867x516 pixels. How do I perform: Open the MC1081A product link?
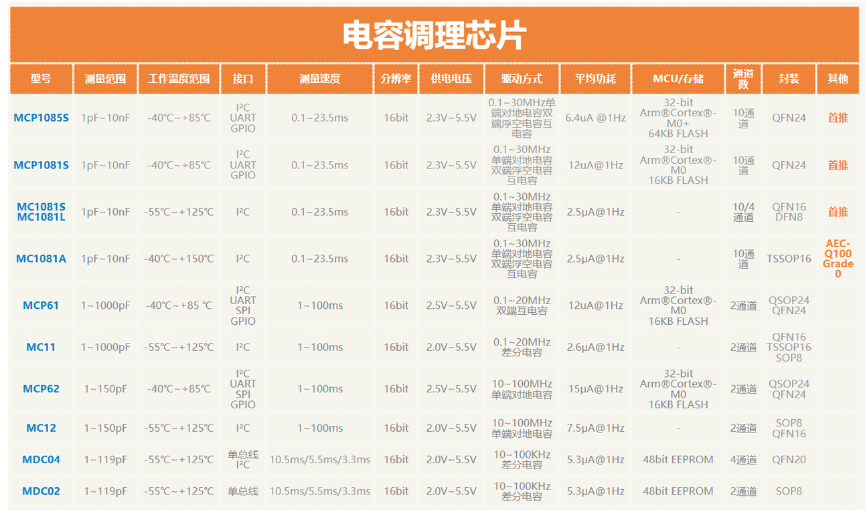click(41, 258)
